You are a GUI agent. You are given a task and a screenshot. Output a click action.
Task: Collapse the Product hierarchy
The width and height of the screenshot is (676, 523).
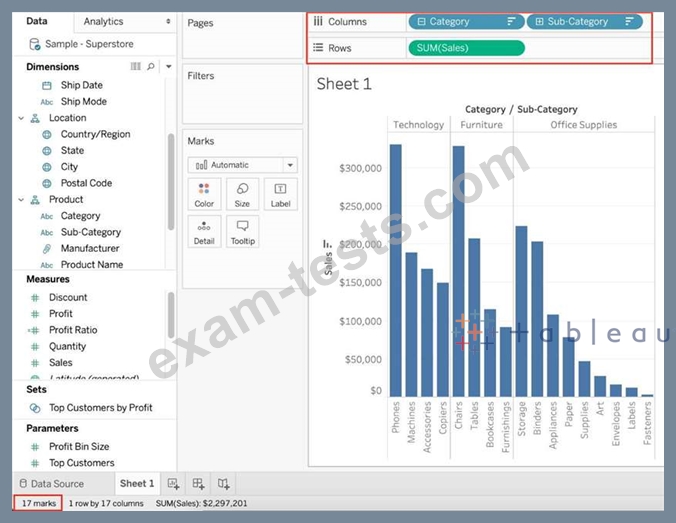click(x=21, y=200)
